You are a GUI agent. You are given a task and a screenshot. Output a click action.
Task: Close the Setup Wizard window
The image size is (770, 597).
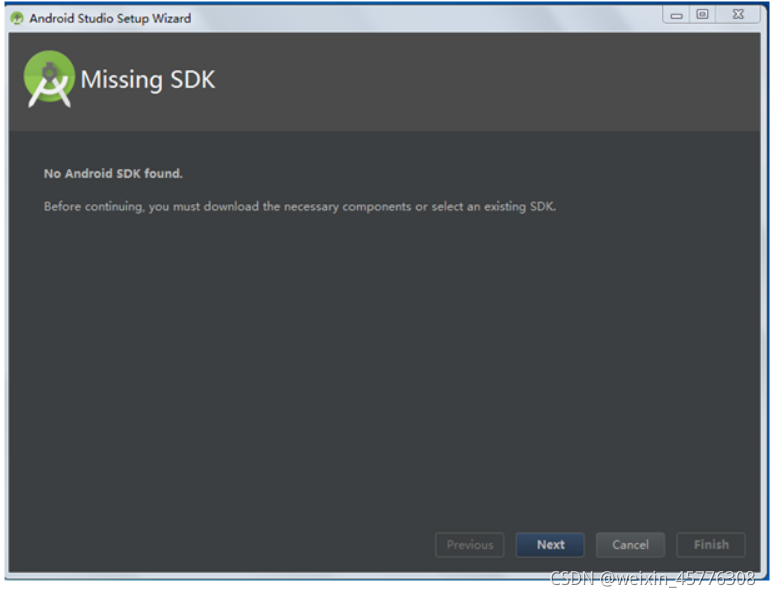pyautogui.click(x=738, y=14)
